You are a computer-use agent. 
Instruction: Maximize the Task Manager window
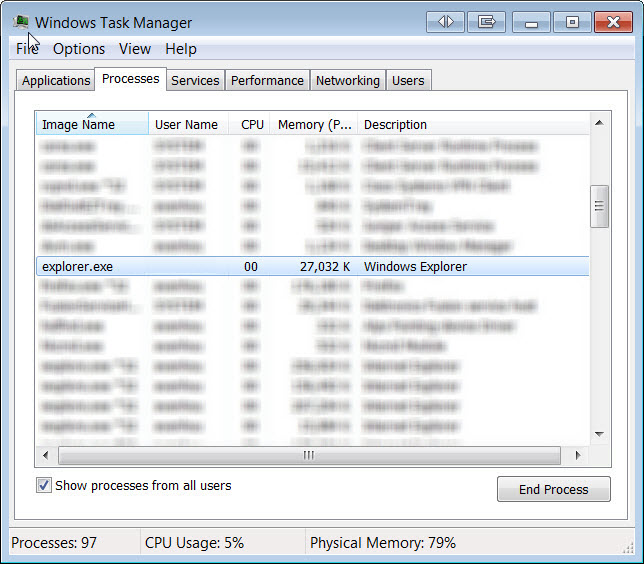pyautogui.click(x=572, y=21)
